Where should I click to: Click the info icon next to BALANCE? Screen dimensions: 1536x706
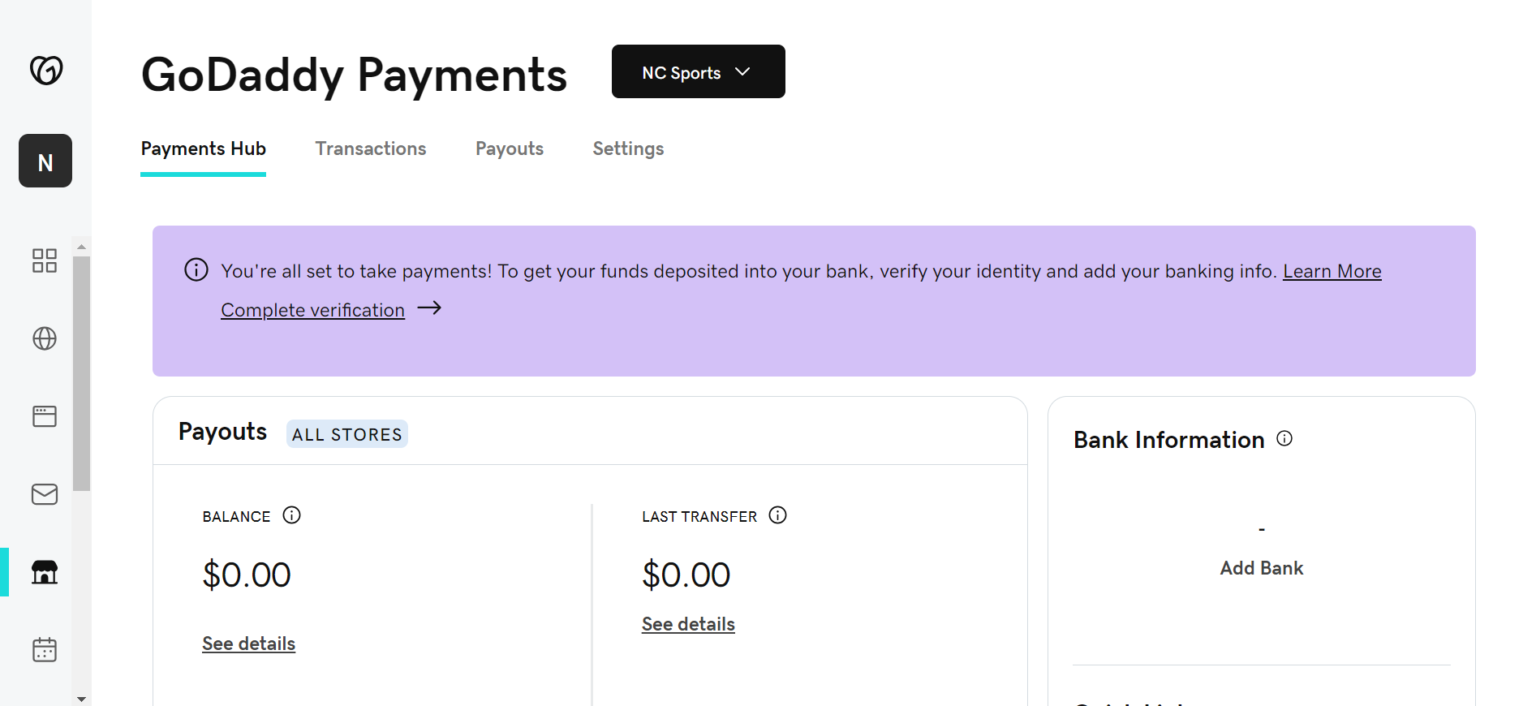click(x=292, y=516)
